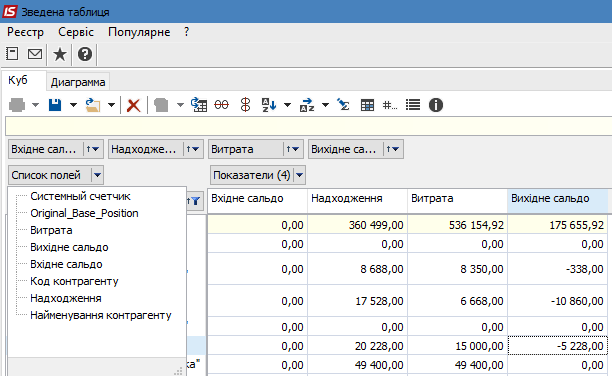Select Витрата in the field list

pos(51,230)
